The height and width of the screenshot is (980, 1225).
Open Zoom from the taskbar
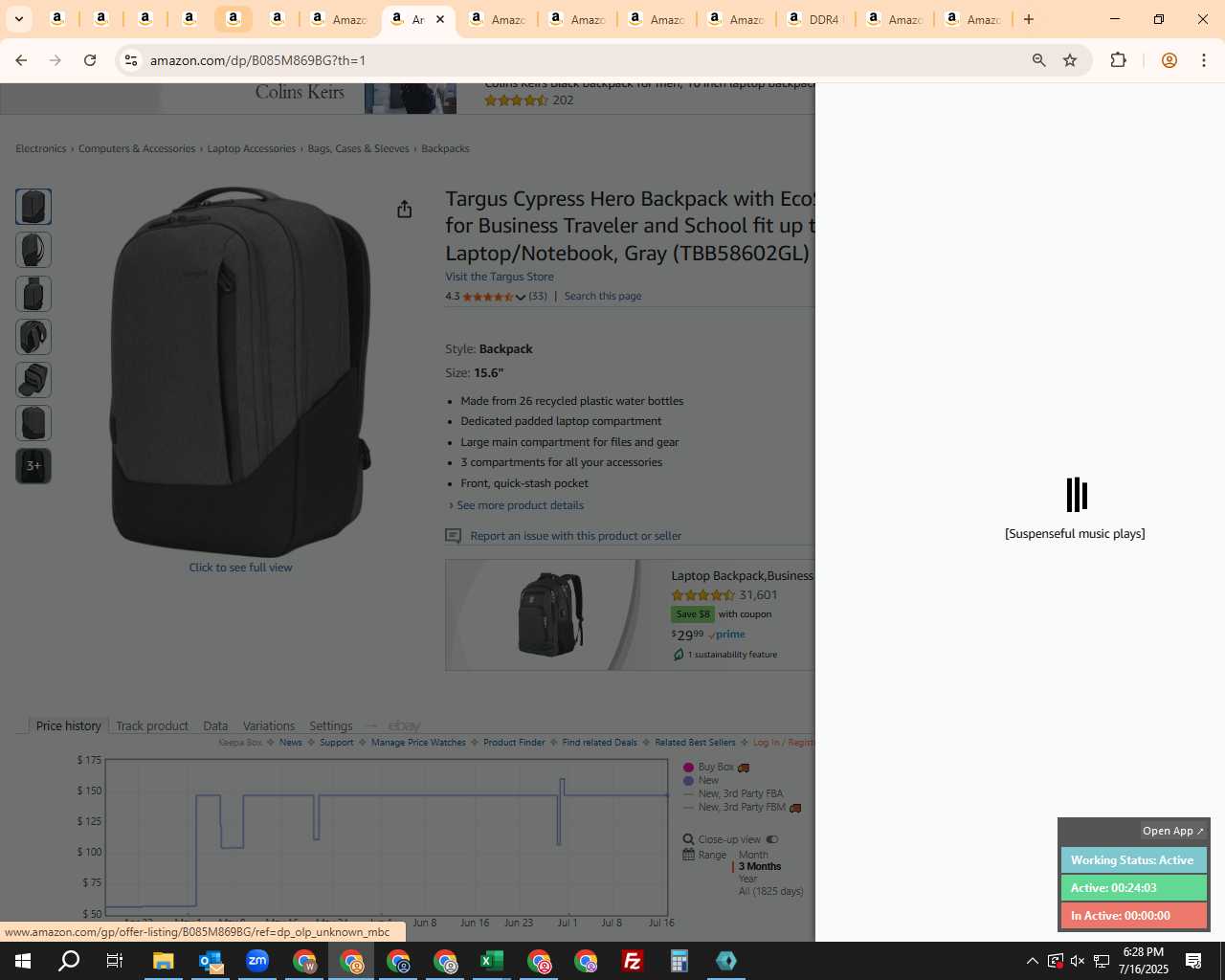point(257,961)
